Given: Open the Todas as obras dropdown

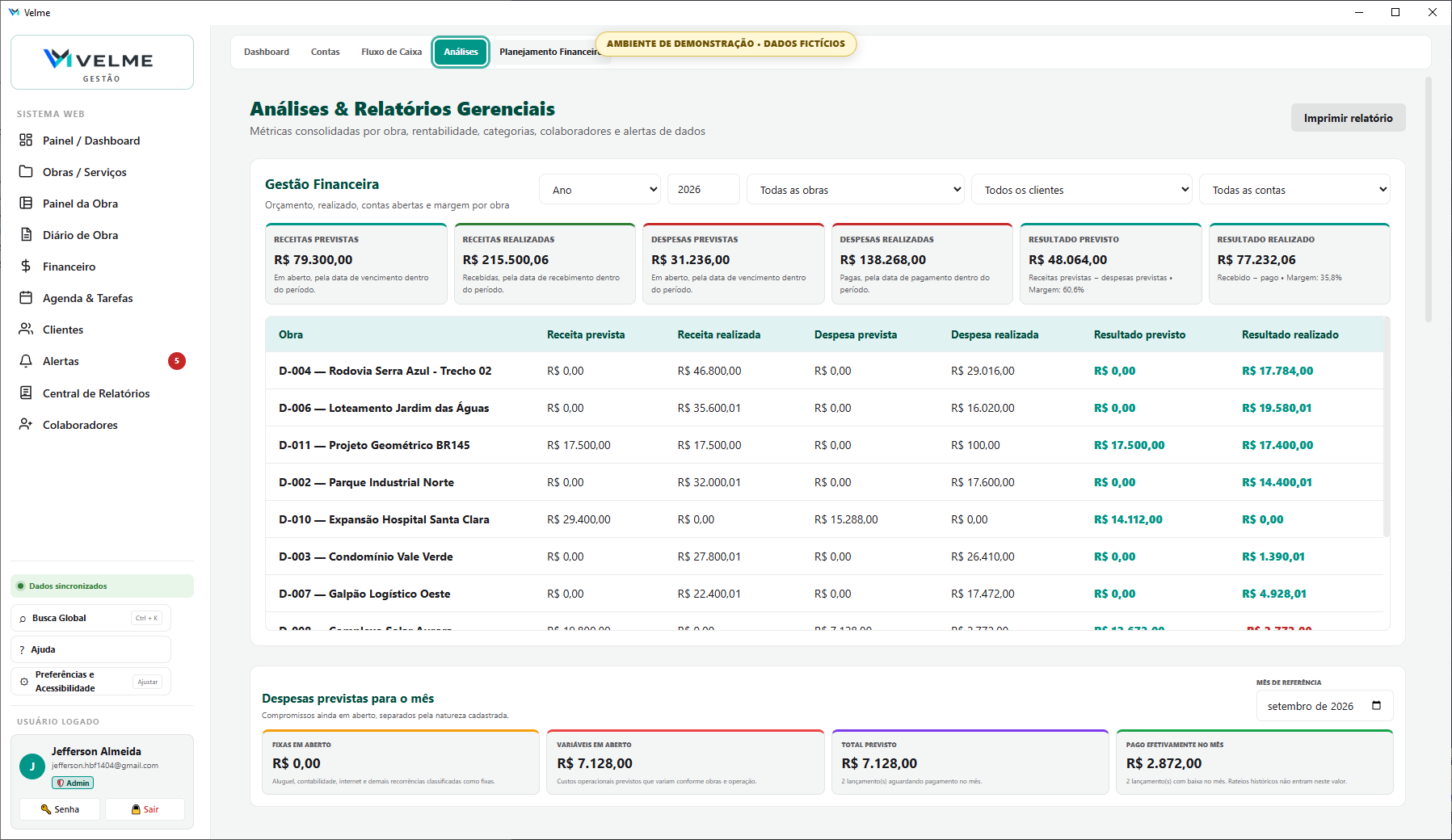Looking at the screenshot, I should point(855,190).
